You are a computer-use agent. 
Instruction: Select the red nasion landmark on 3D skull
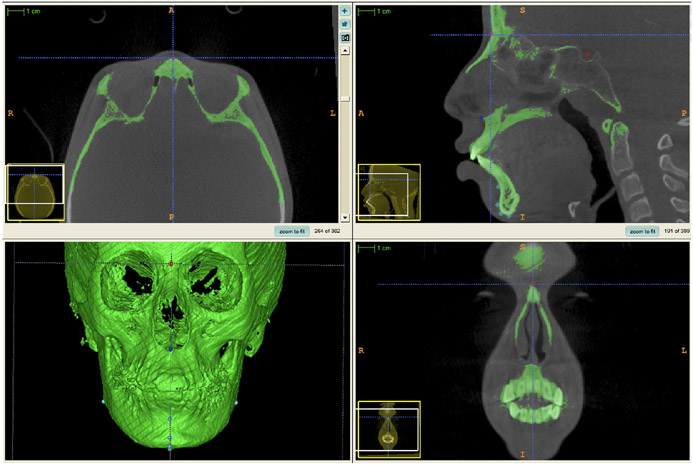point(171,264)
